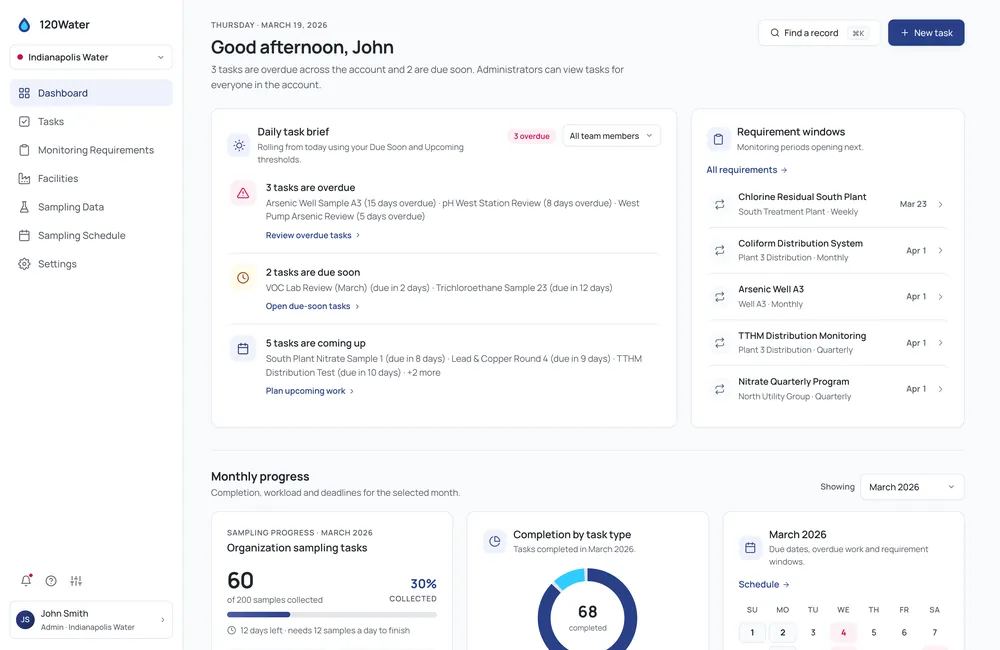Open Sampling Schedule in sidebar
The height and width of the screenshot is (650, 1000).
[x=91, y=235]
